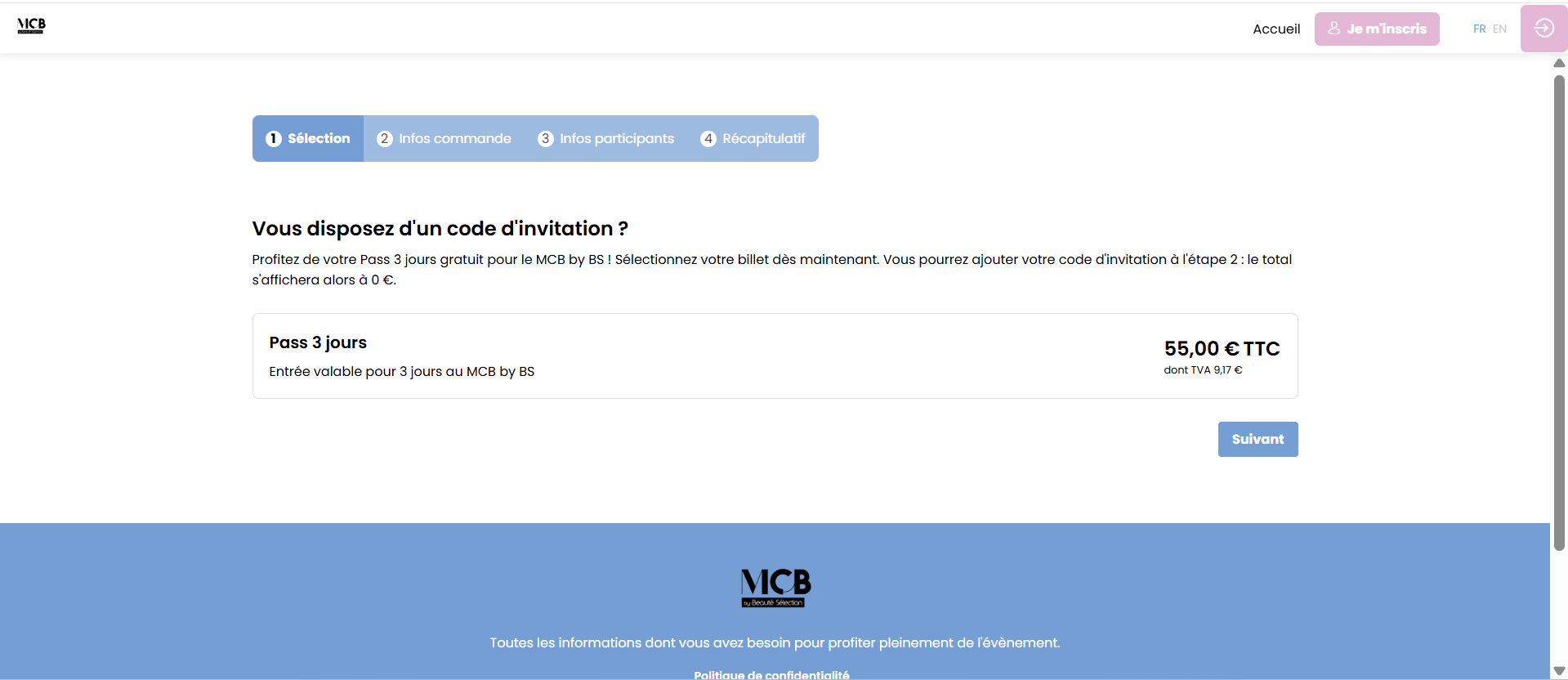Click the Suivant button
The image size is (1568, 680).
[1258, 439]
